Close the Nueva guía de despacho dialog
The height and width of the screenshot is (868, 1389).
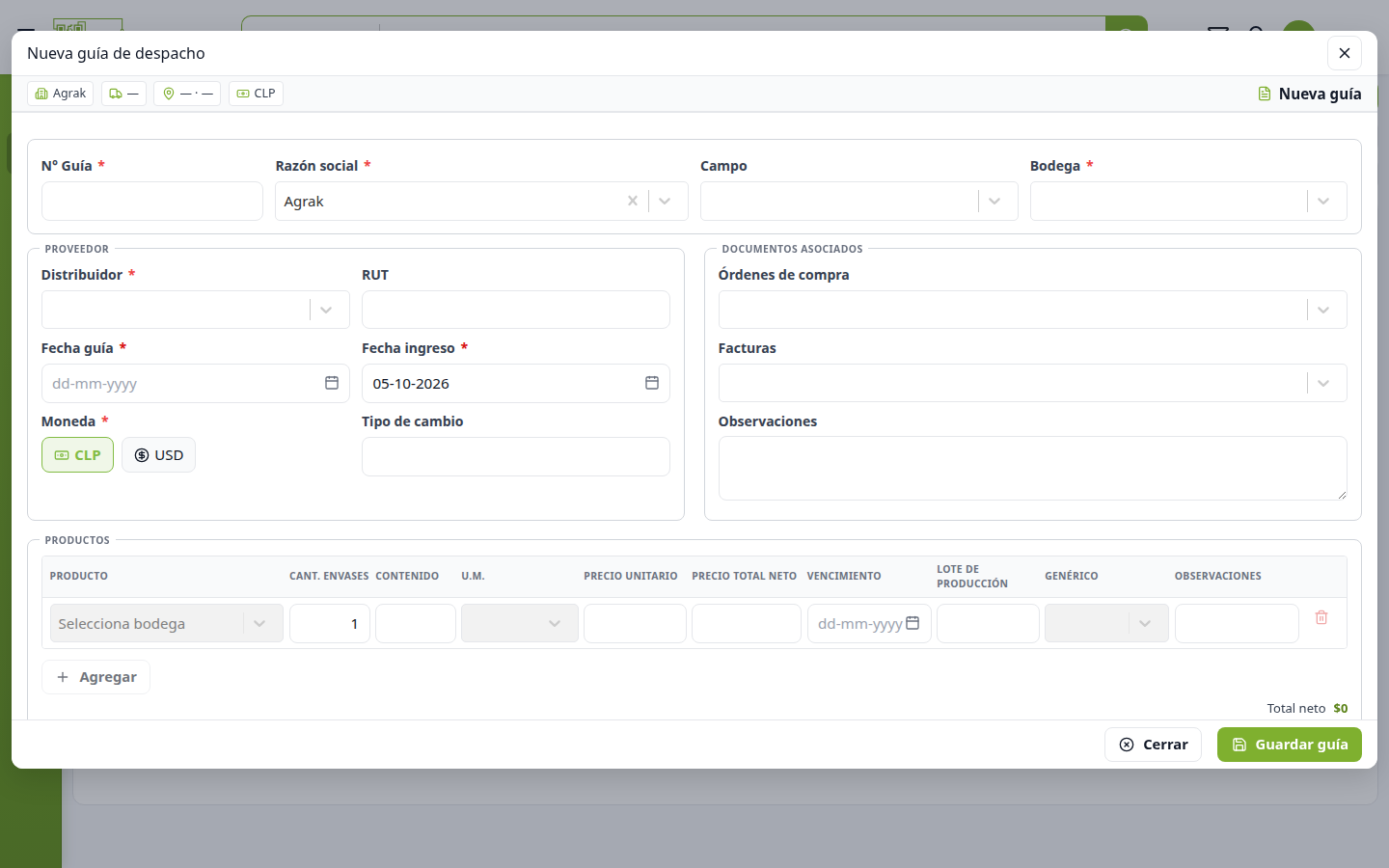1344,53
